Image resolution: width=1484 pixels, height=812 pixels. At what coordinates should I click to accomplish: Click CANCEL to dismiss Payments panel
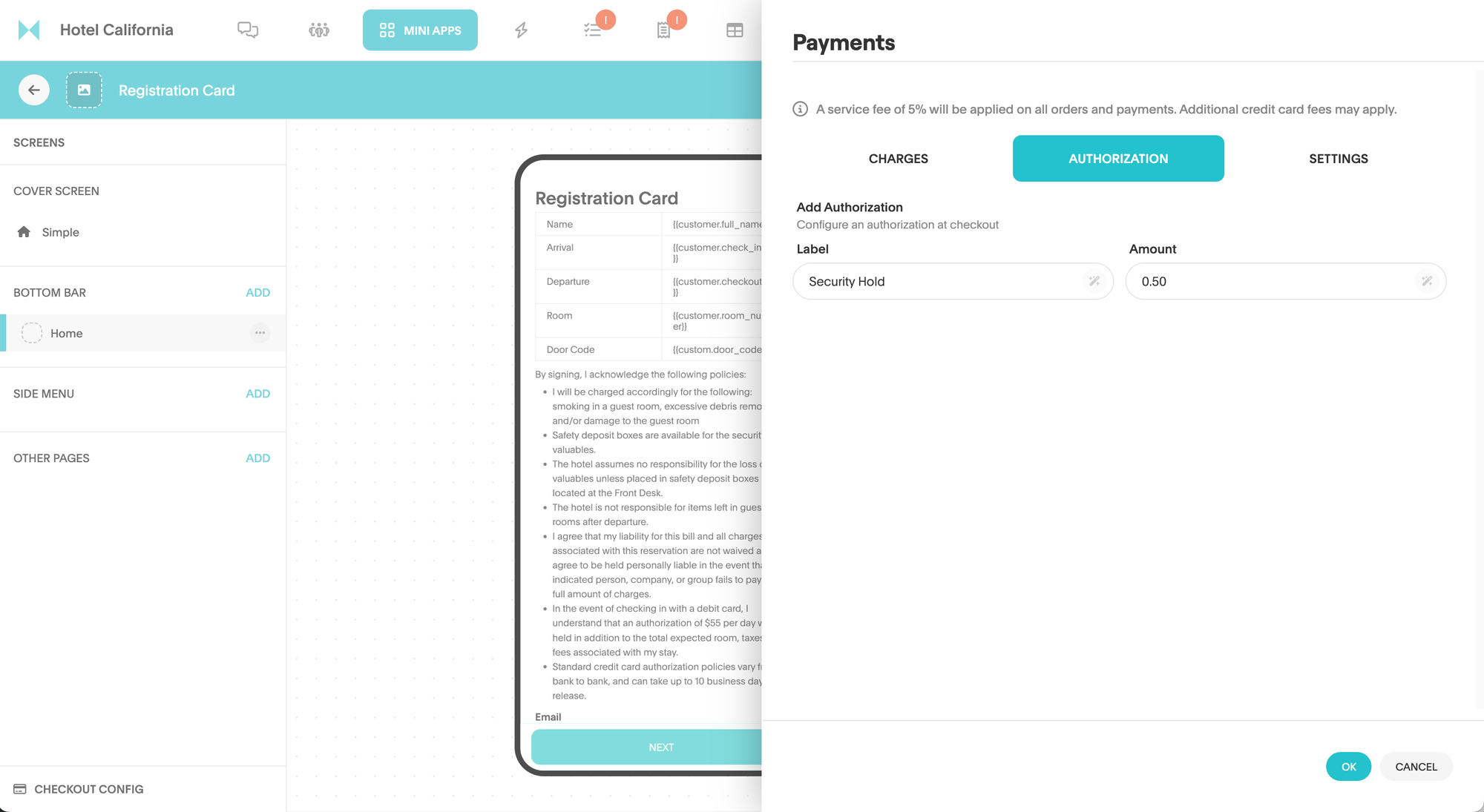[1416, 766]
